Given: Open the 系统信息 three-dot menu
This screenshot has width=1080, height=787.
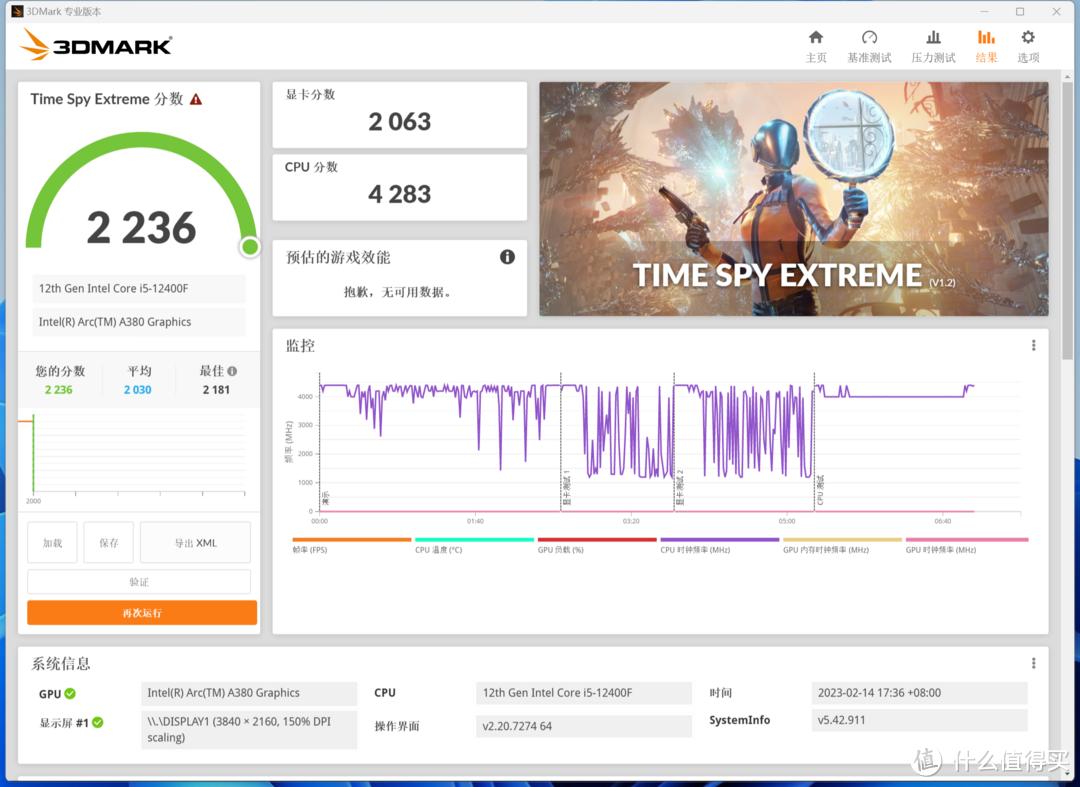Looking at the screenshot, I should click(1033, 662).
